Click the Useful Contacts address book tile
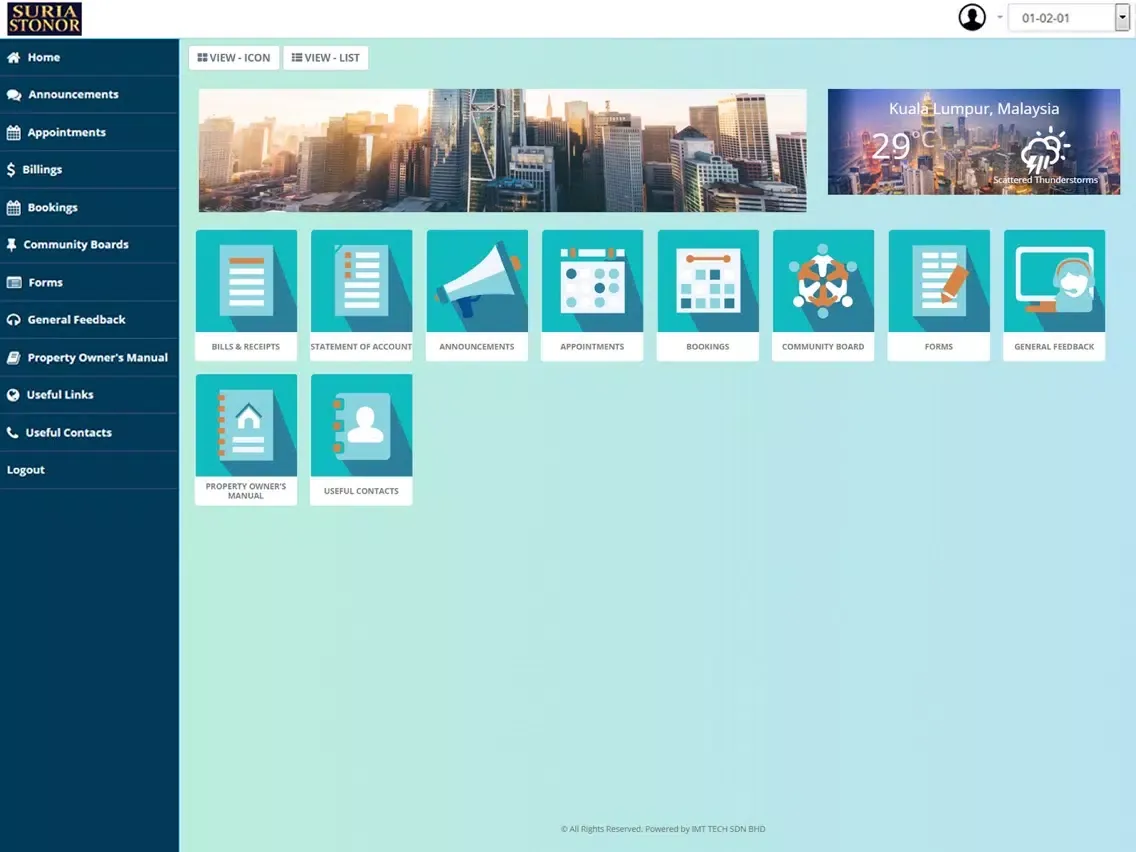Screen dimensions: 1136x852 click(361, 426)
